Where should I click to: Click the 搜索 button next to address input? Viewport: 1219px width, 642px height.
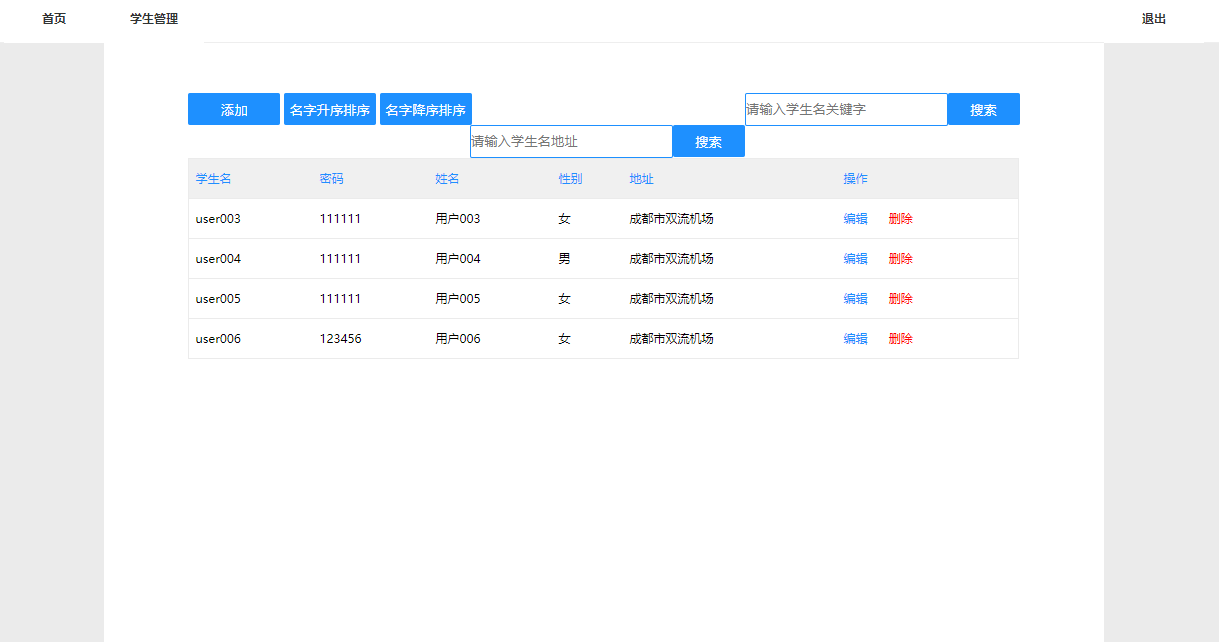[x=708, y=141]
